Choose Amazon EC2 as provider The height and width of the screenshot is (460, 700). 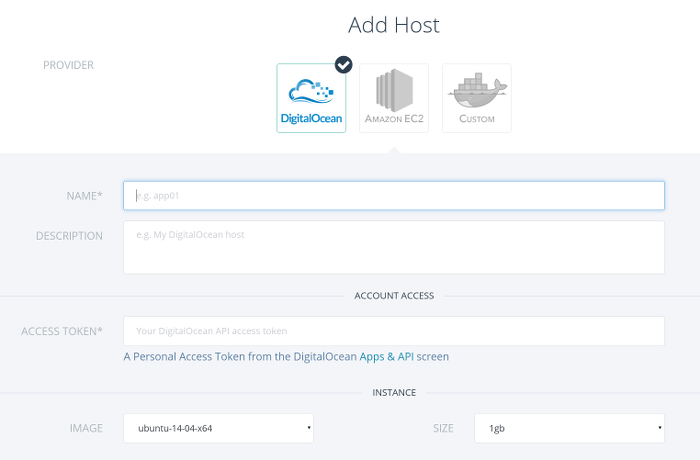pyautogui.click(x=394, y=98)
